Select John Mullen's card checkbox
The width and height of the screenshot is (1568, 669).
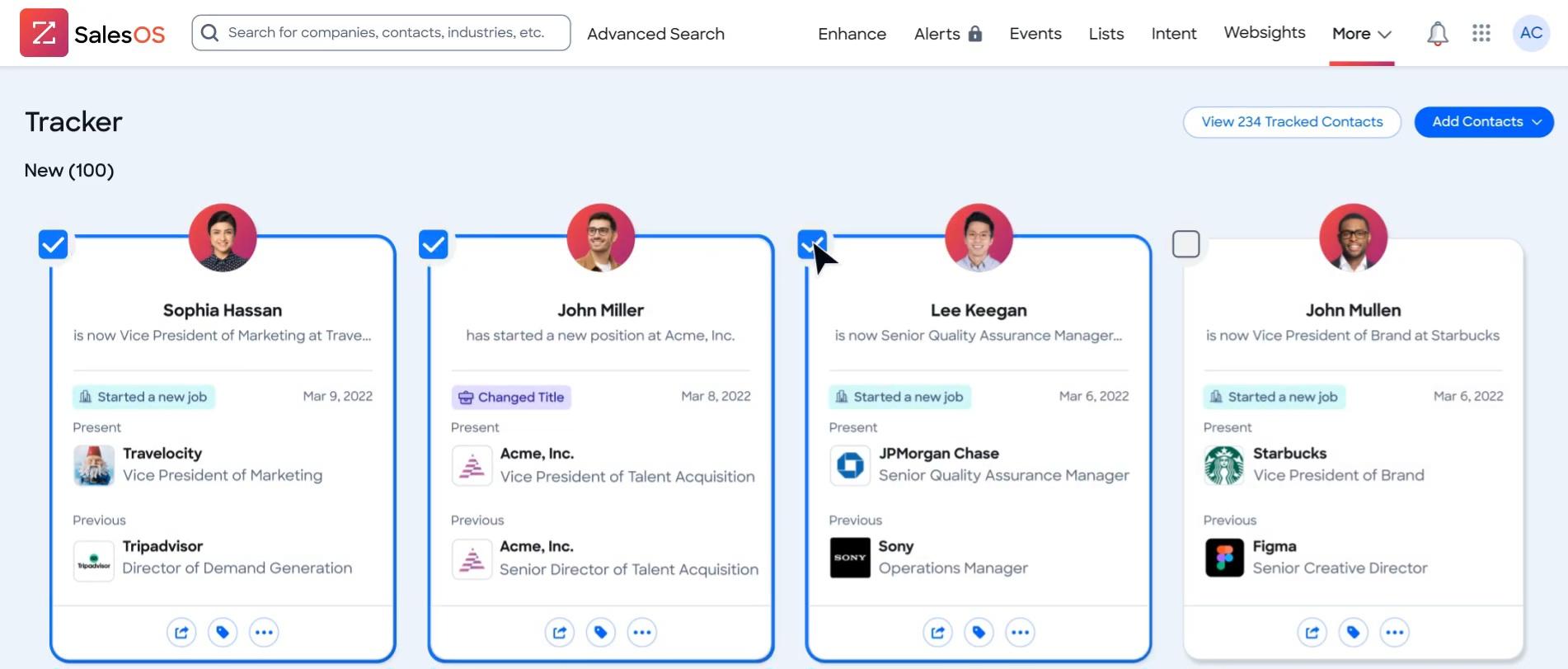click(1186, 244)
